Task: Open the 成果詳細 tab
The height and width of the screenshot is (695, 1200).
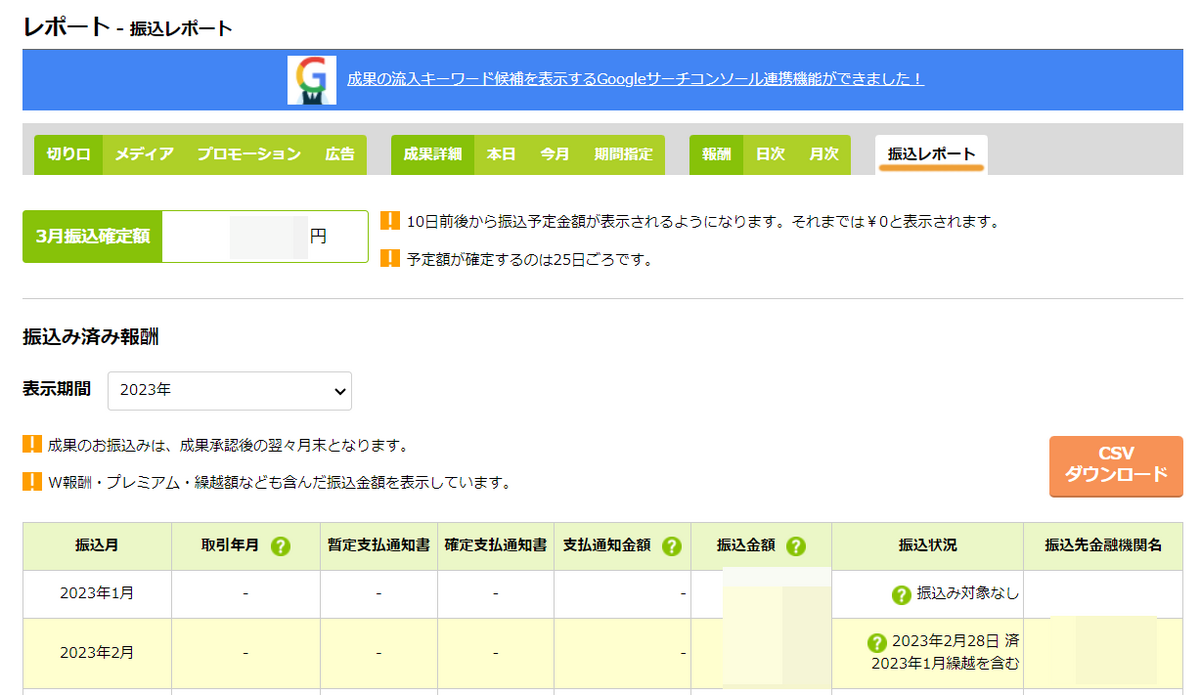Action: click(432, 155)
